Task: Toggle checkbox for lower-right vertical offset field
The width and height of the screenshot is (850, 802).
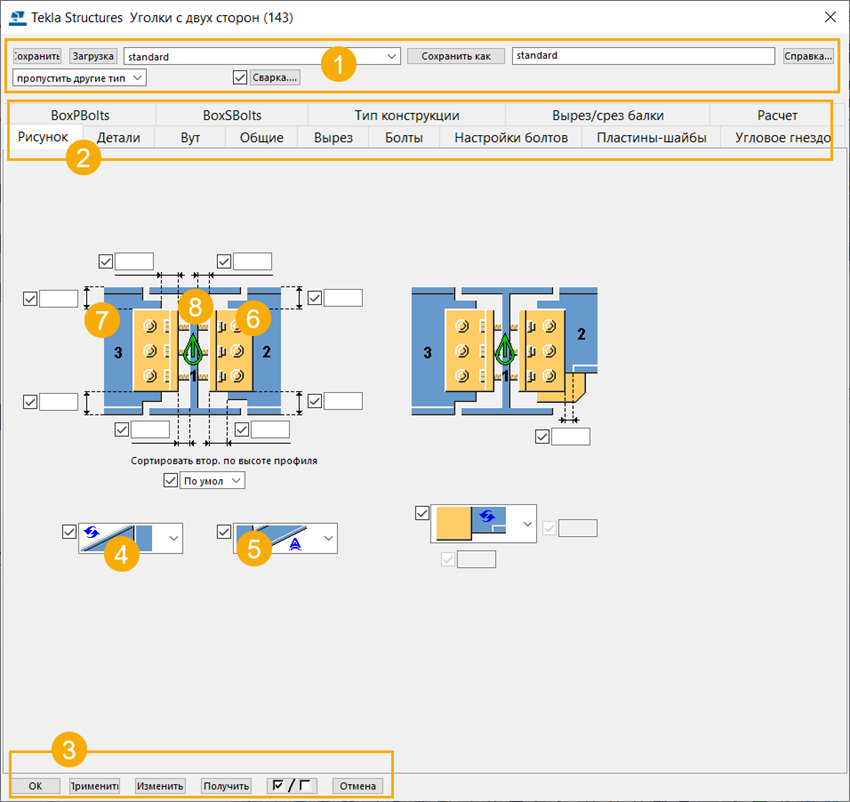Action: click(x=315, y=401)
